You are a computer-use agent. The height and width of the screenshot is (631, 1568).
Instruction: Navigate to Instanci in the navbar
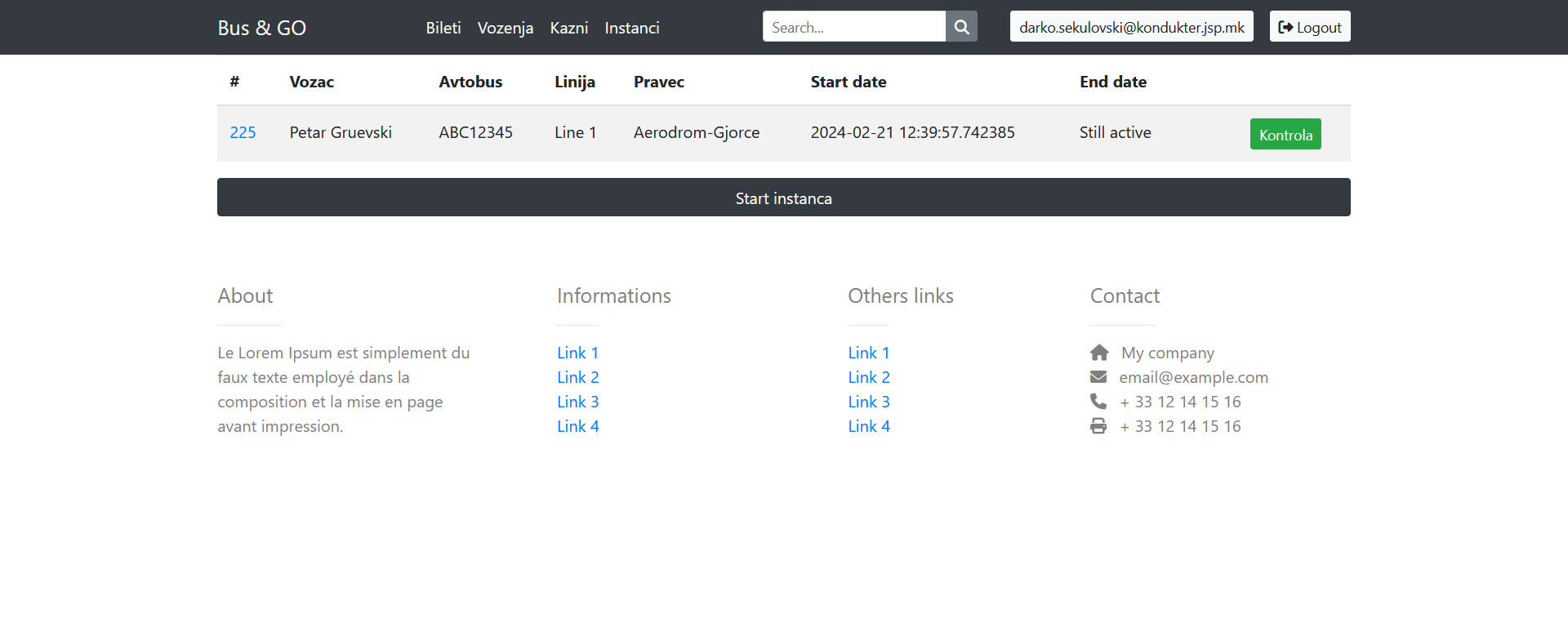coord(631,28)
